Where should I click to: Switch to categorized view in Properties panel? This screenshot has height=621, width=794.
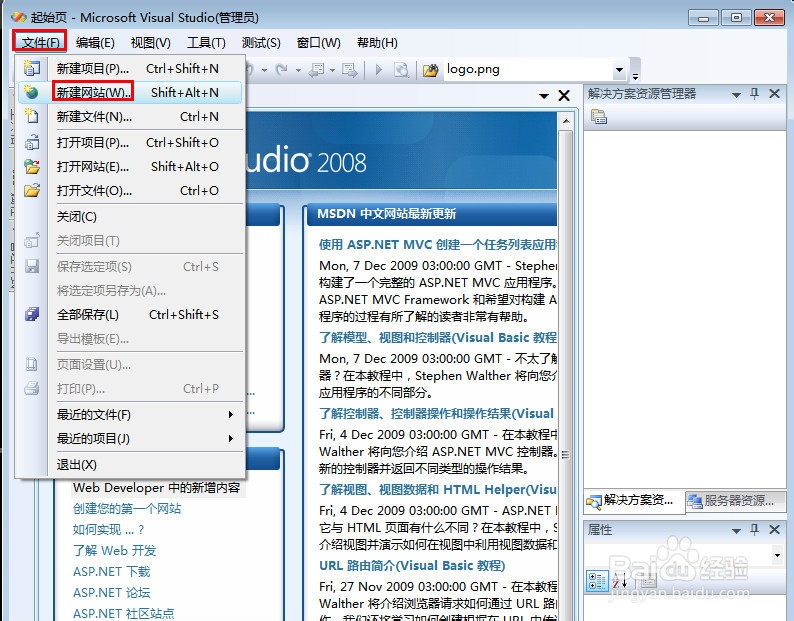(x=598, y=581)
